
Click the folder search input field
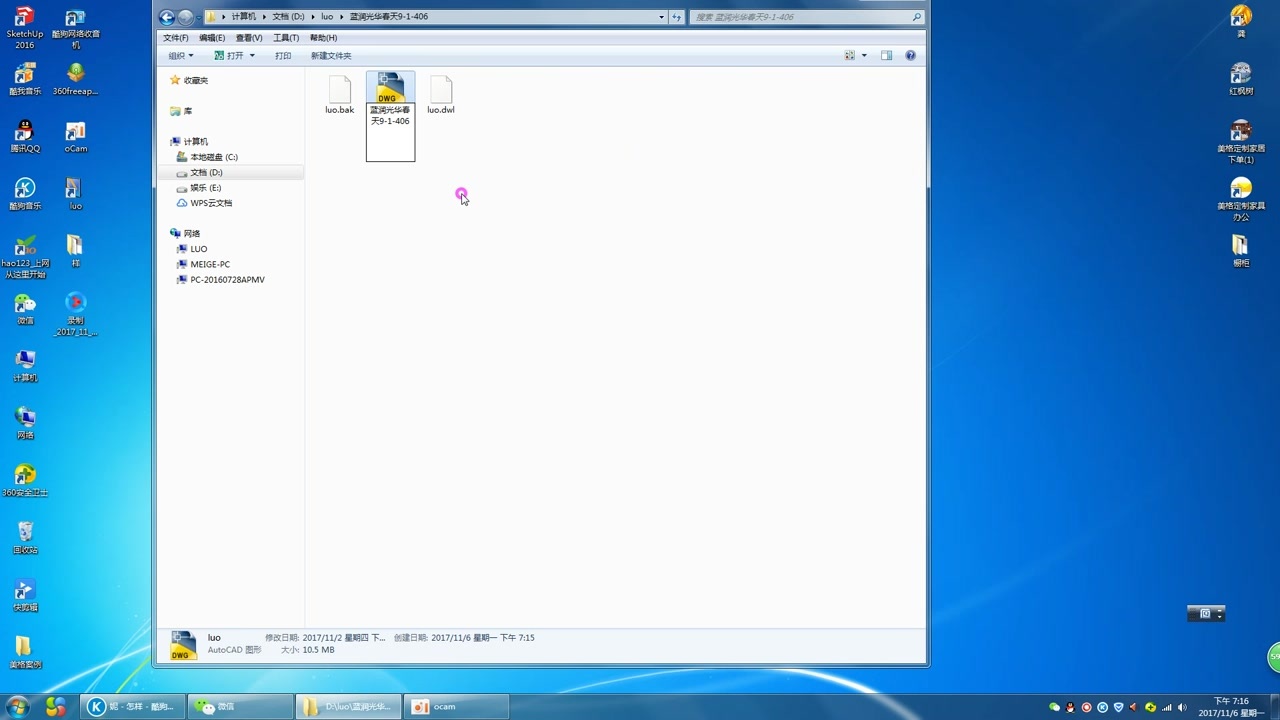pos(800,17)
